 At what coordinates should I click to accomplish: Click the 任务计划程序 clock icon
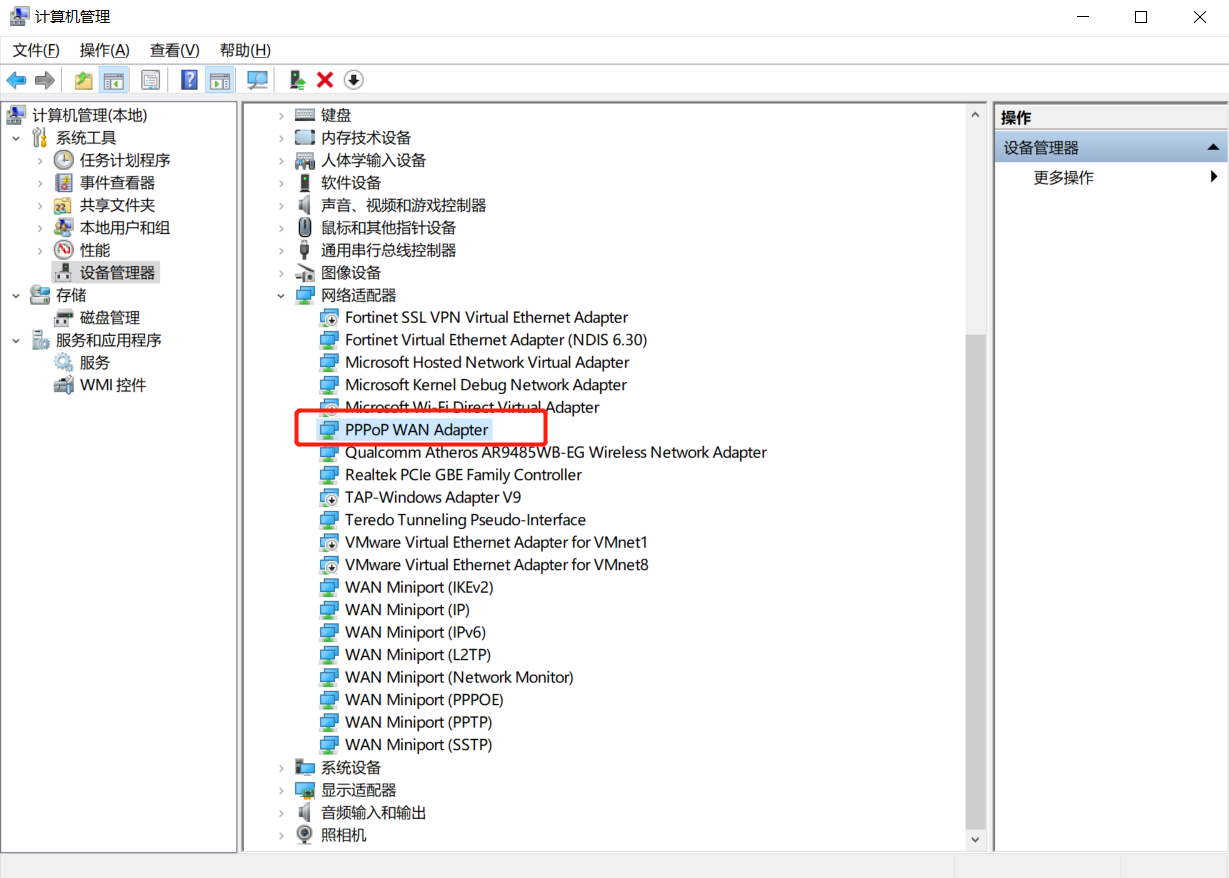64,160
